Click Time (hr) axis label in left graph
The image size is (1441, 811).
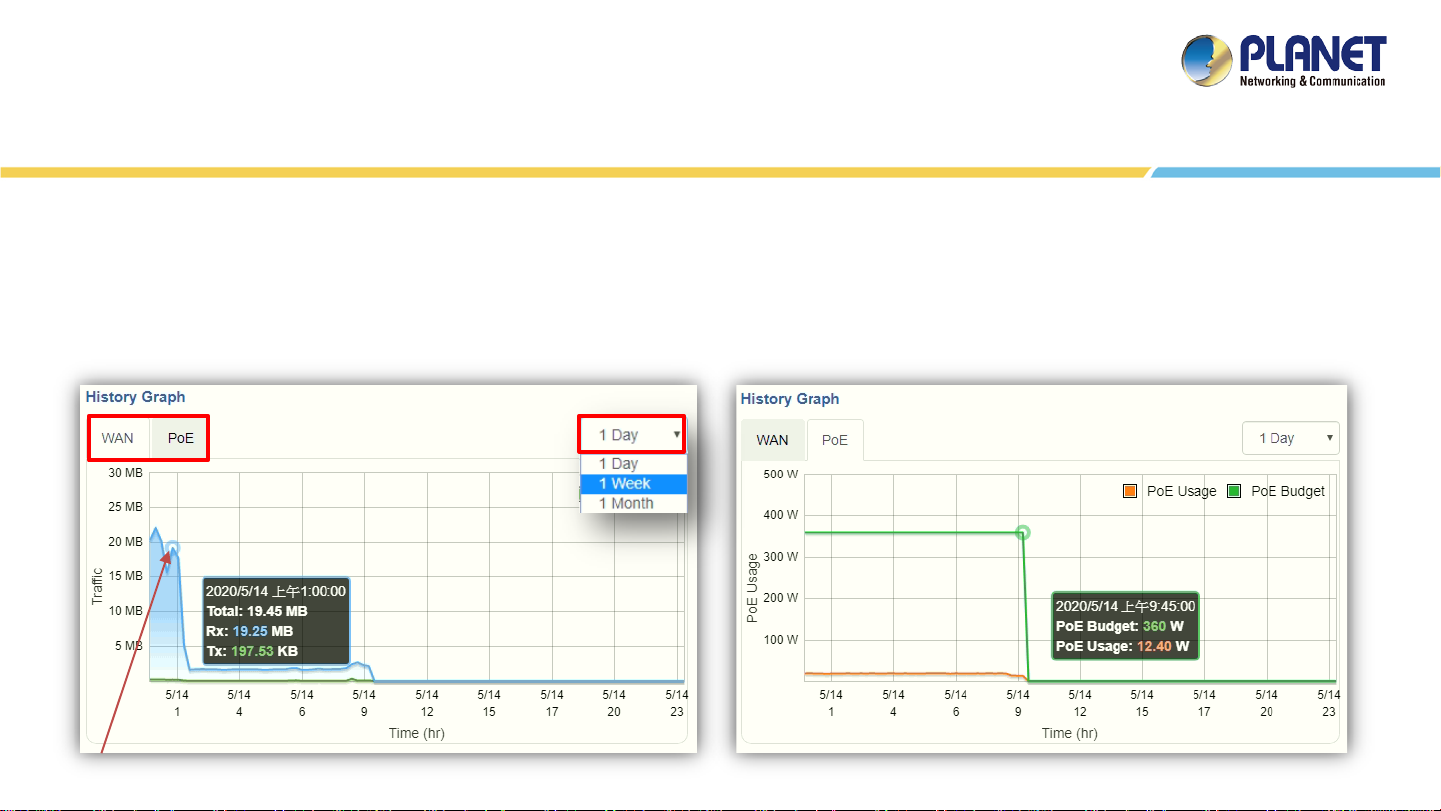(417, 733)
